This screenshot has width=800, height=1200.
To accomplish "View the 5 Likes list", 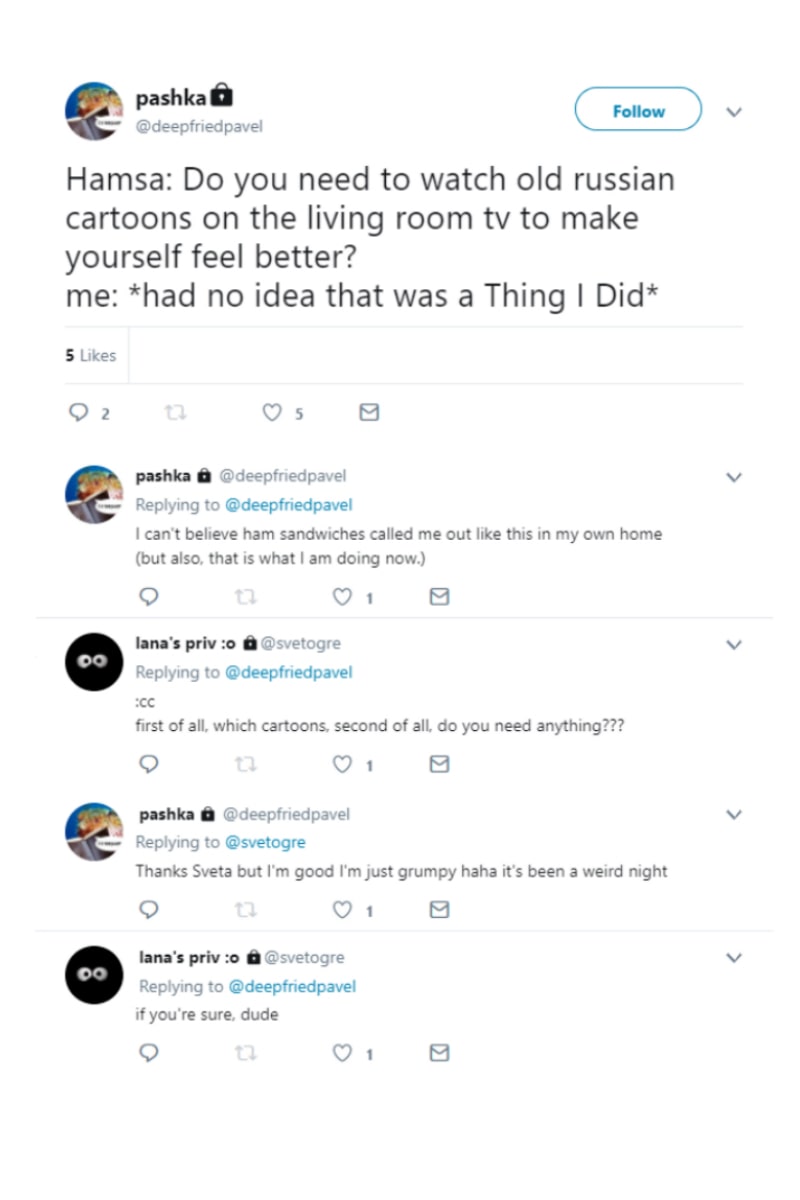I will [91, 355].
